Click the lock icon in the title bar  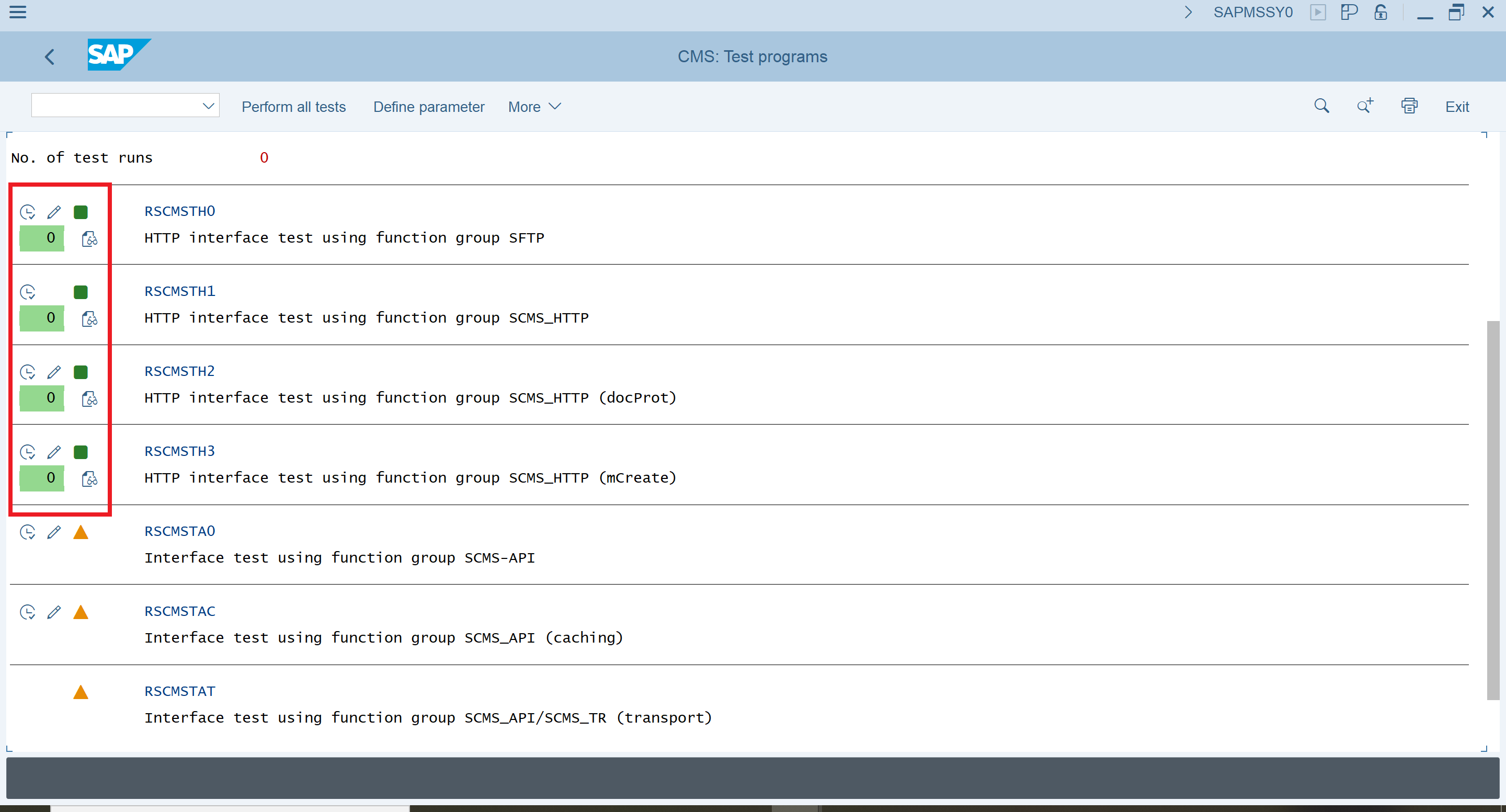(x=1380, y=12)
